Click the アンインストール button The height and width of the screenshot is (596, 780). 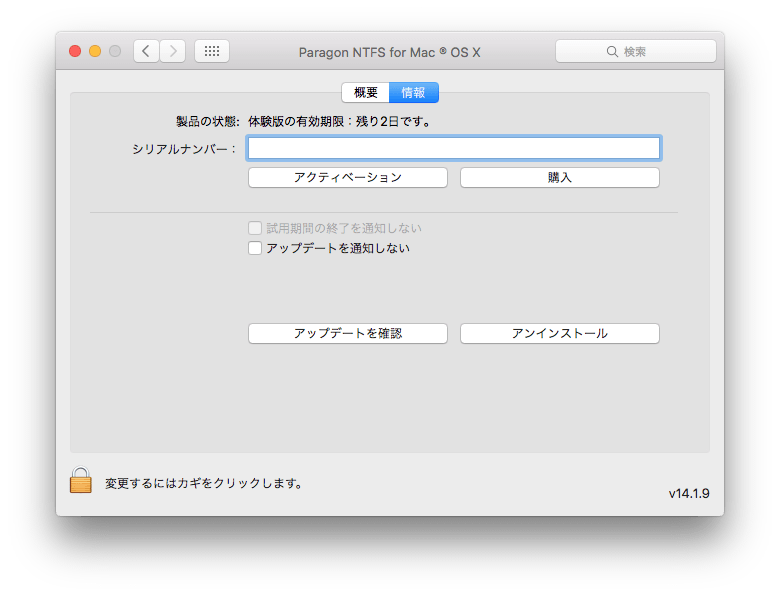click(560, 333)
